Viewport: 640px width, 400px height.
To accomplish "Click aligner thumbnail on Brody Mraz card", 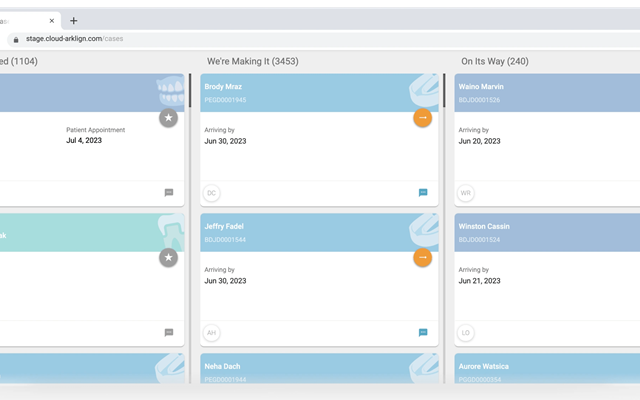I will tap(424, 90).
